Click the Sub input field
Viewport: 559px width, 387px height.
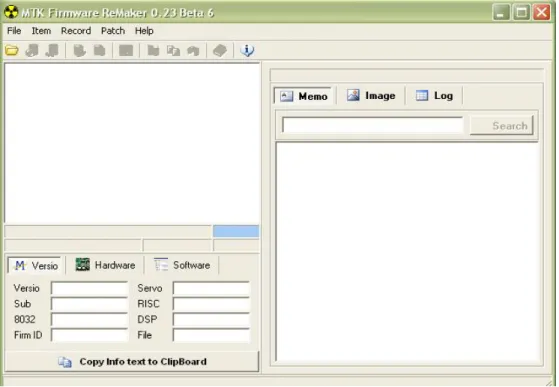(89, 304)
